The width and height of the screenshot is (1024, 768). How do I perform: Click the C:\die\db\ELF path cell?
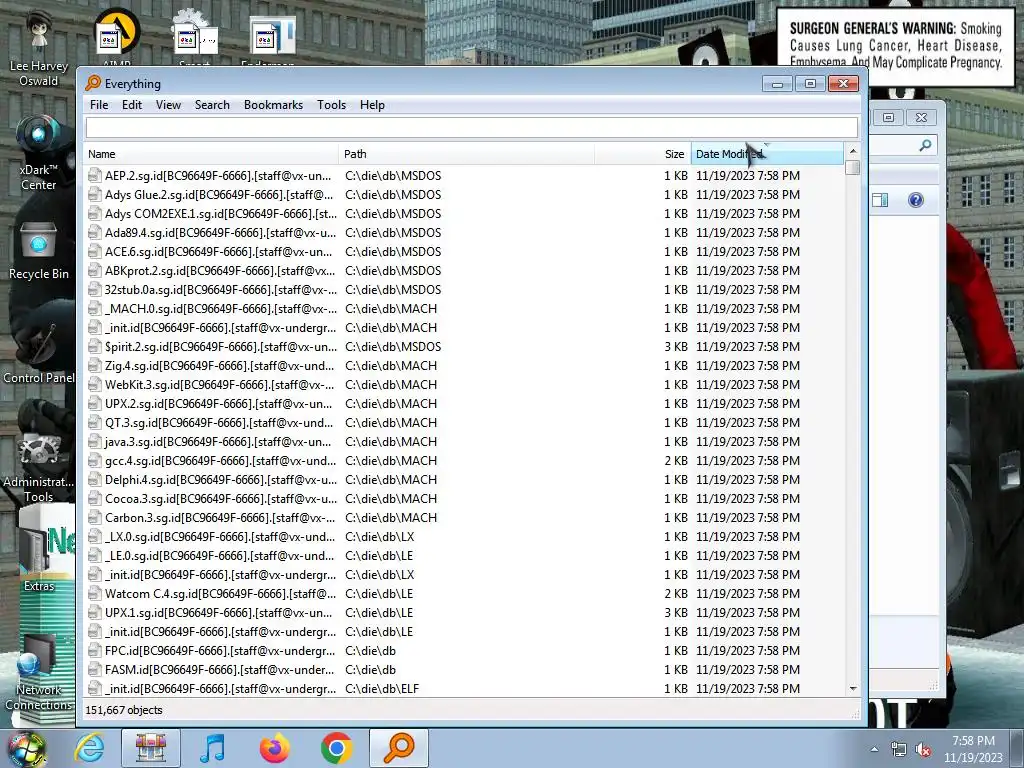coord(382,688)
